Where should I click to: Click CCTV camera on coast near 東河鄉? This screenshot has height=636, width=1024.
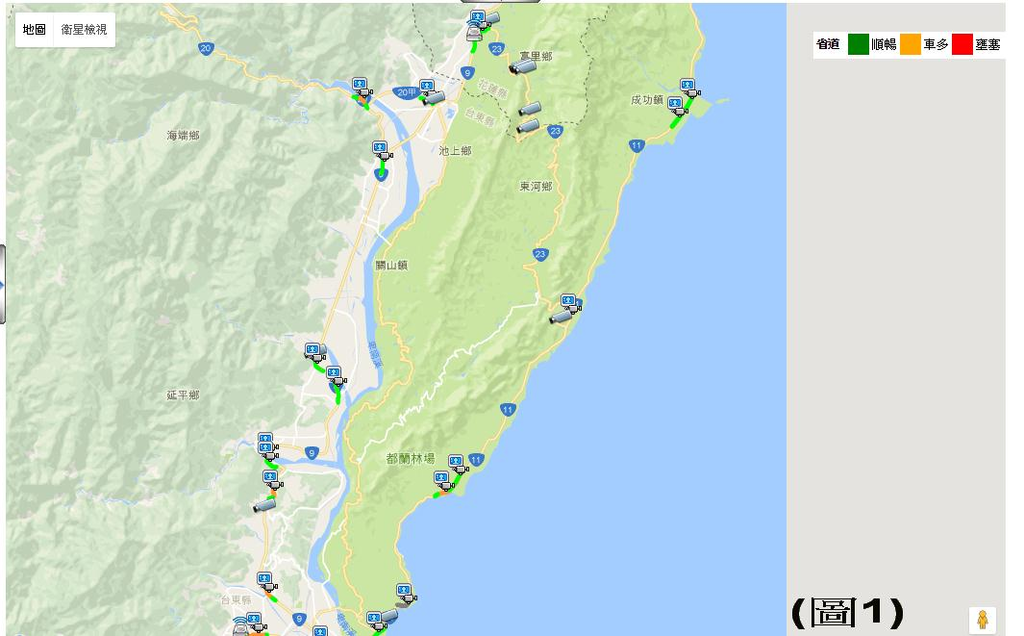click(560, 317)
